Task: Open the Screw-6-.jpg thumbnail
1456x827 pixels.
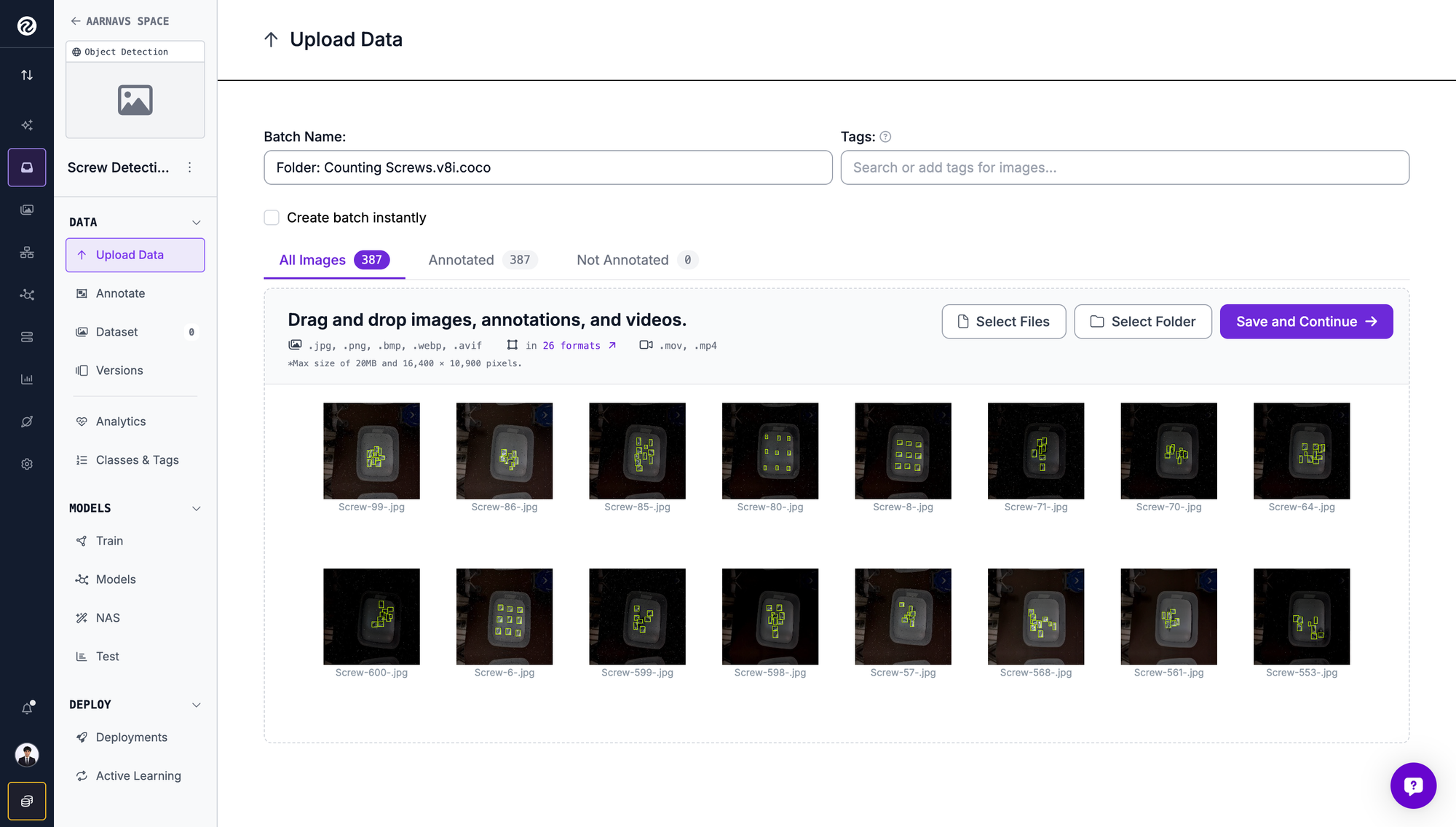Action: (505, 617)
